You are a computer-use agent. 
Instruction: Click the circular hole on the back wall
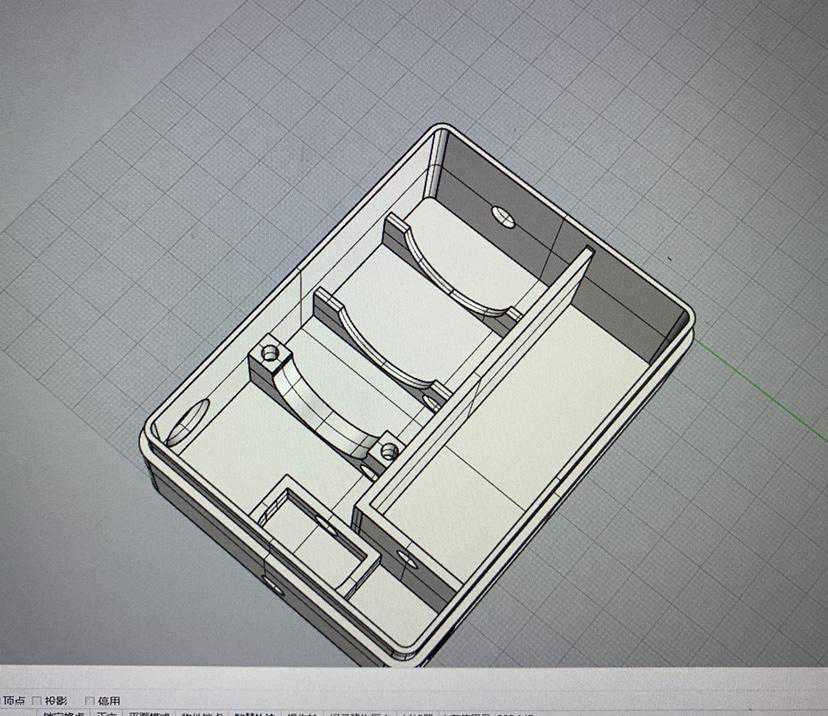[503, 216]
